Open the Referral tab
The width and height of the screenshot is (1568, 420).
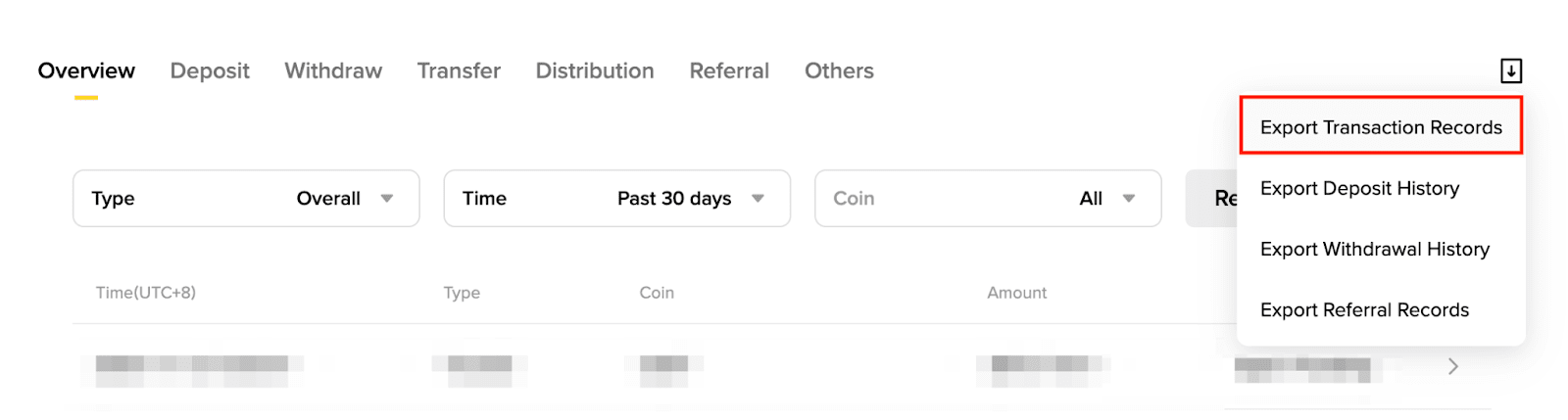729,70
